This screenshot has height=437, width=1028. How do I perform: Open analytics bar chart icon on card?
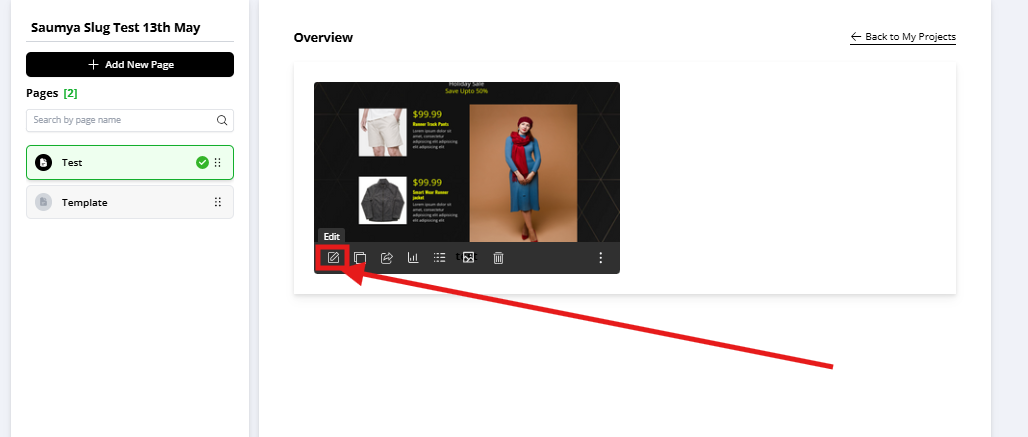[413, 257]
